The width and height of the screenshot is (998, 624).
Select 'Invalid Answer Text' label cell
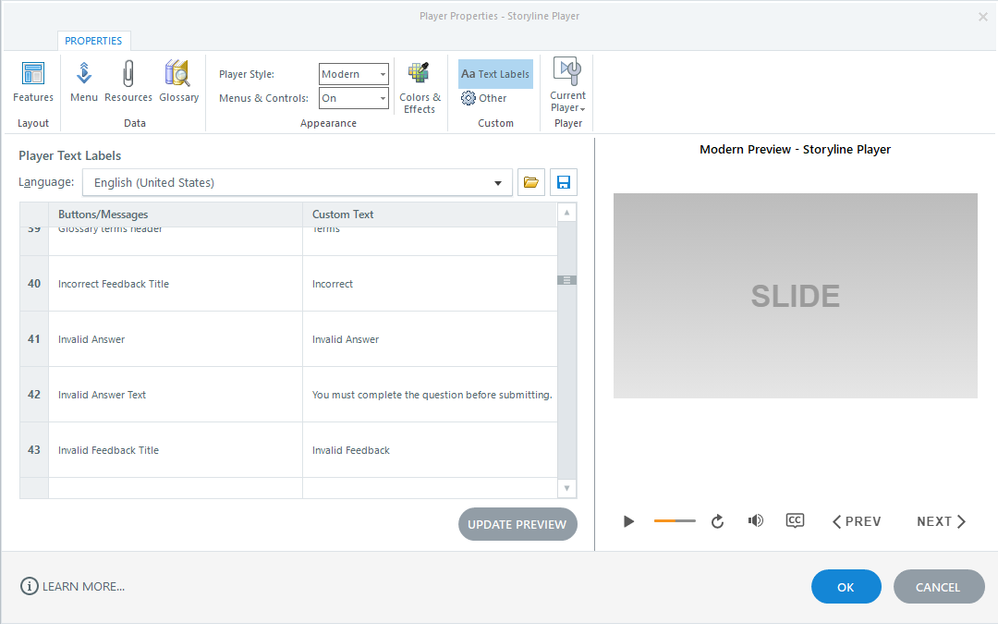click(176, 394)
